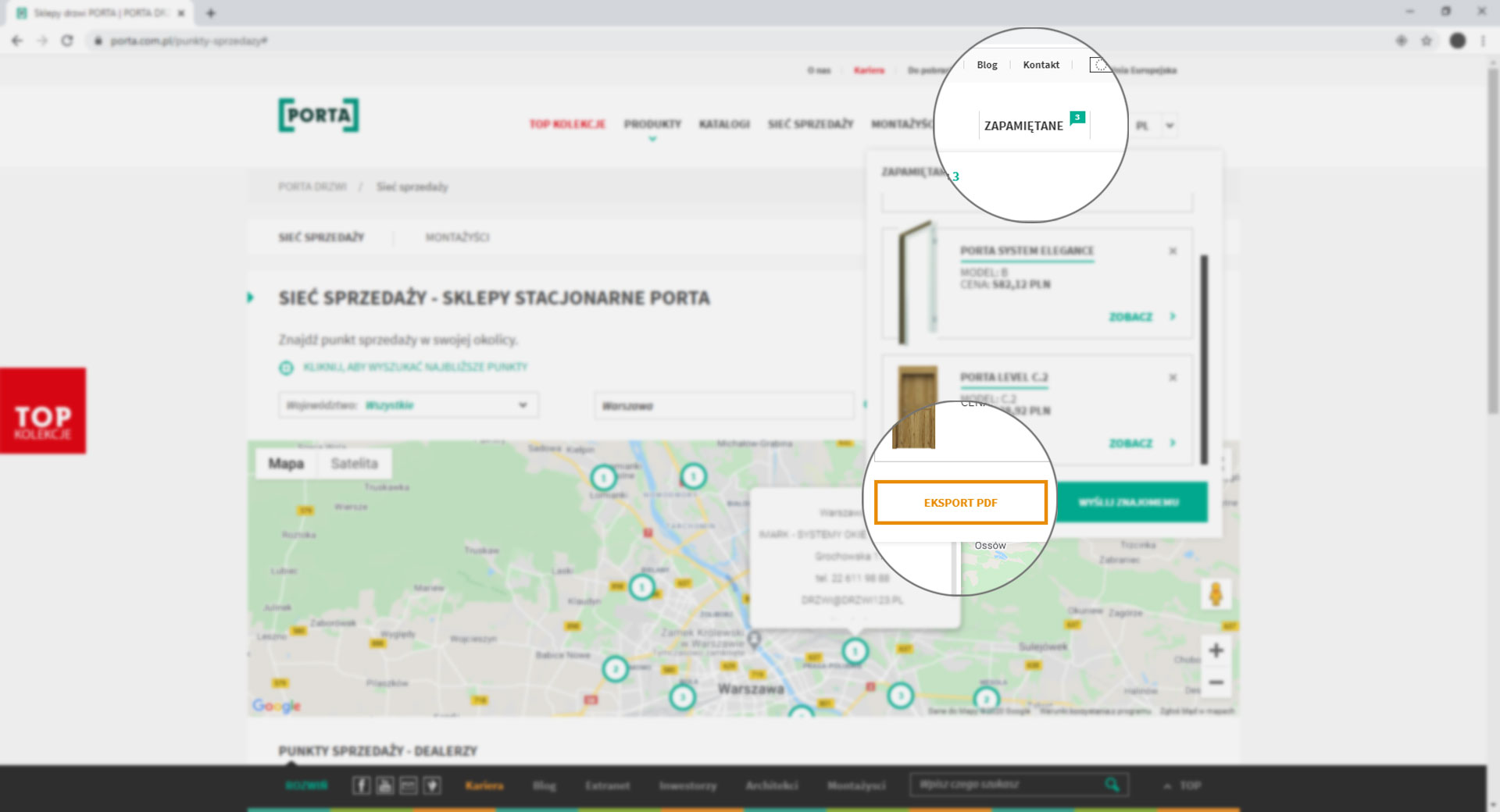The height and width of the screenshot is (812, 1500).
Task: Click the EKSPORT PDF button
Action: pos(961,503)
